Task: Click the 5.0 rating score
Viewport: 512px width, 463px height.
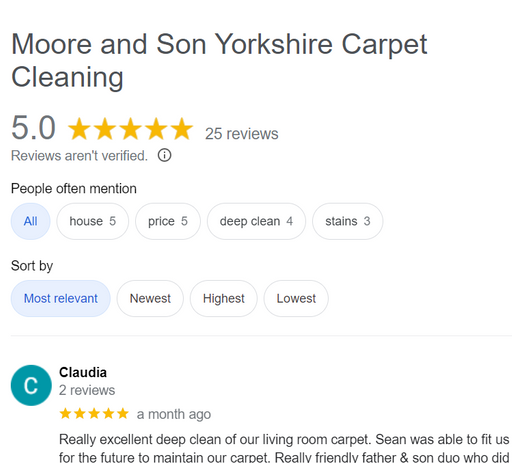Action: pyautogui.click(x=33, y=127)
